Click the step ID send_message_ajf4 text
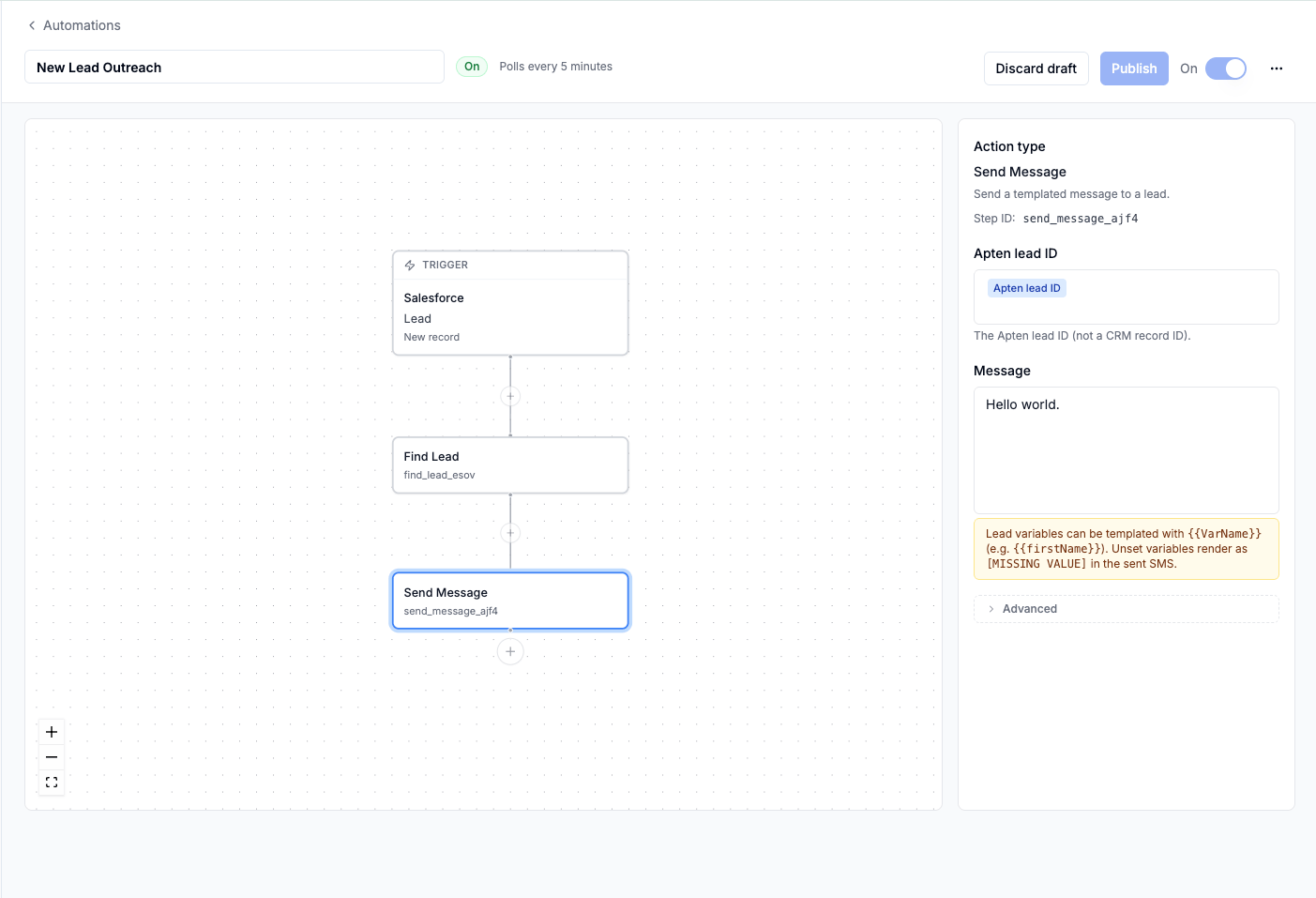This screenshot has height=898, width=1316. [1081, 219]
